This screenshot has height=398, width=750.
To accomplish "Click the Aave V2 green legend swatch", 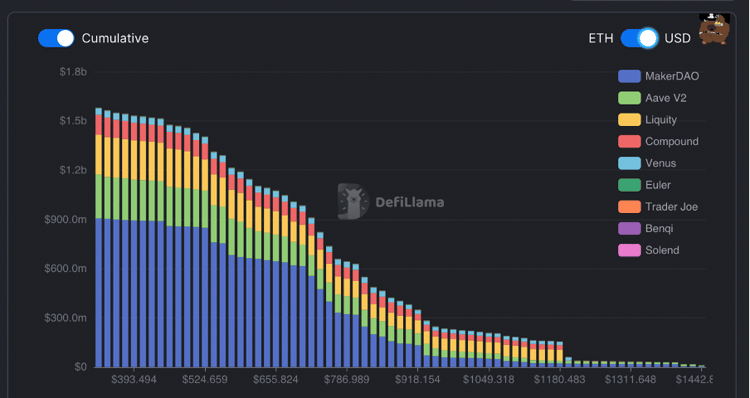I will (629, 98).
